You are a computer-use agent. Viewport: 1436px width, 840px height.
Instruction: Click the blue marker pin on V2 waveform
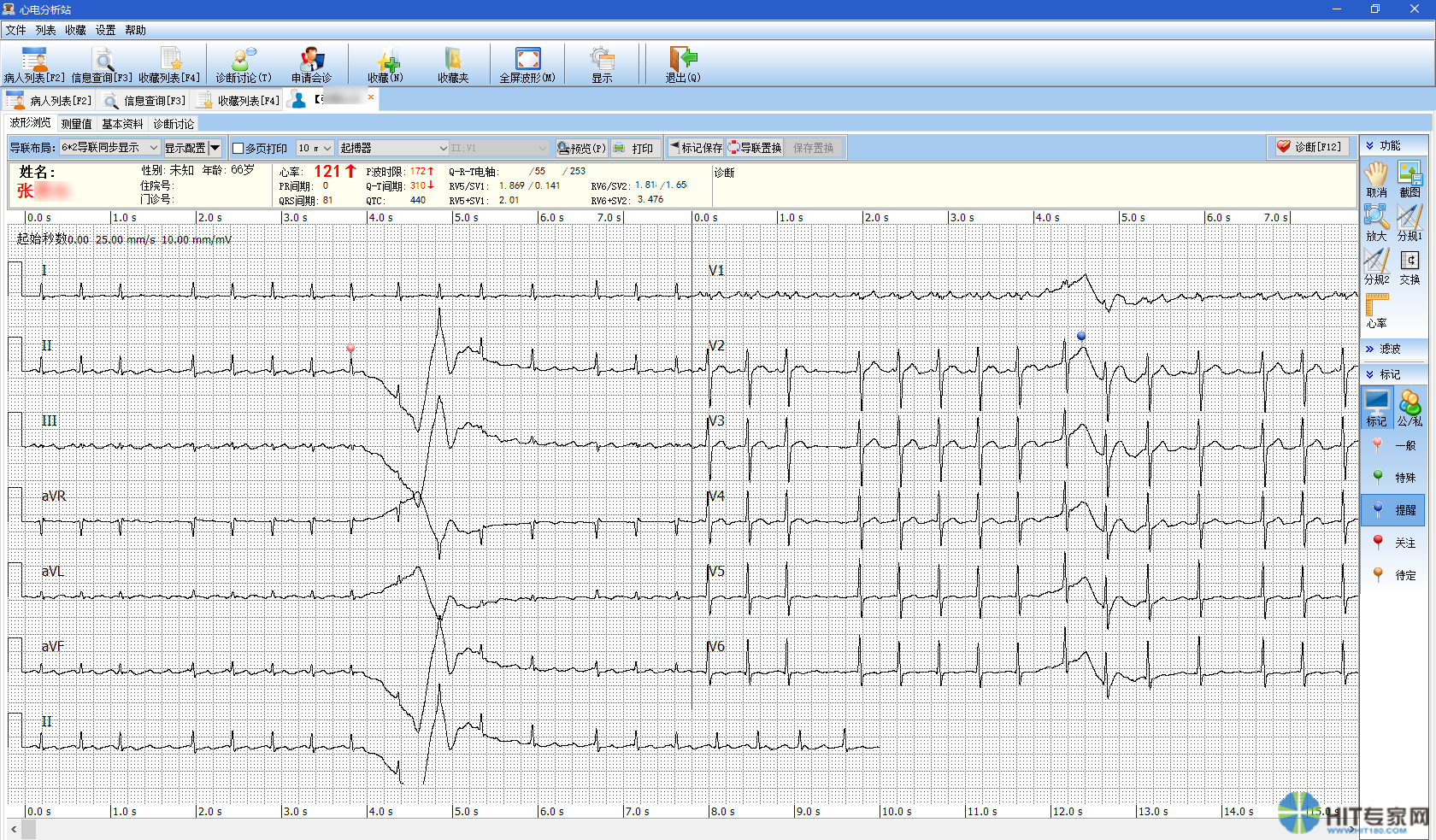pos(1081,337)
